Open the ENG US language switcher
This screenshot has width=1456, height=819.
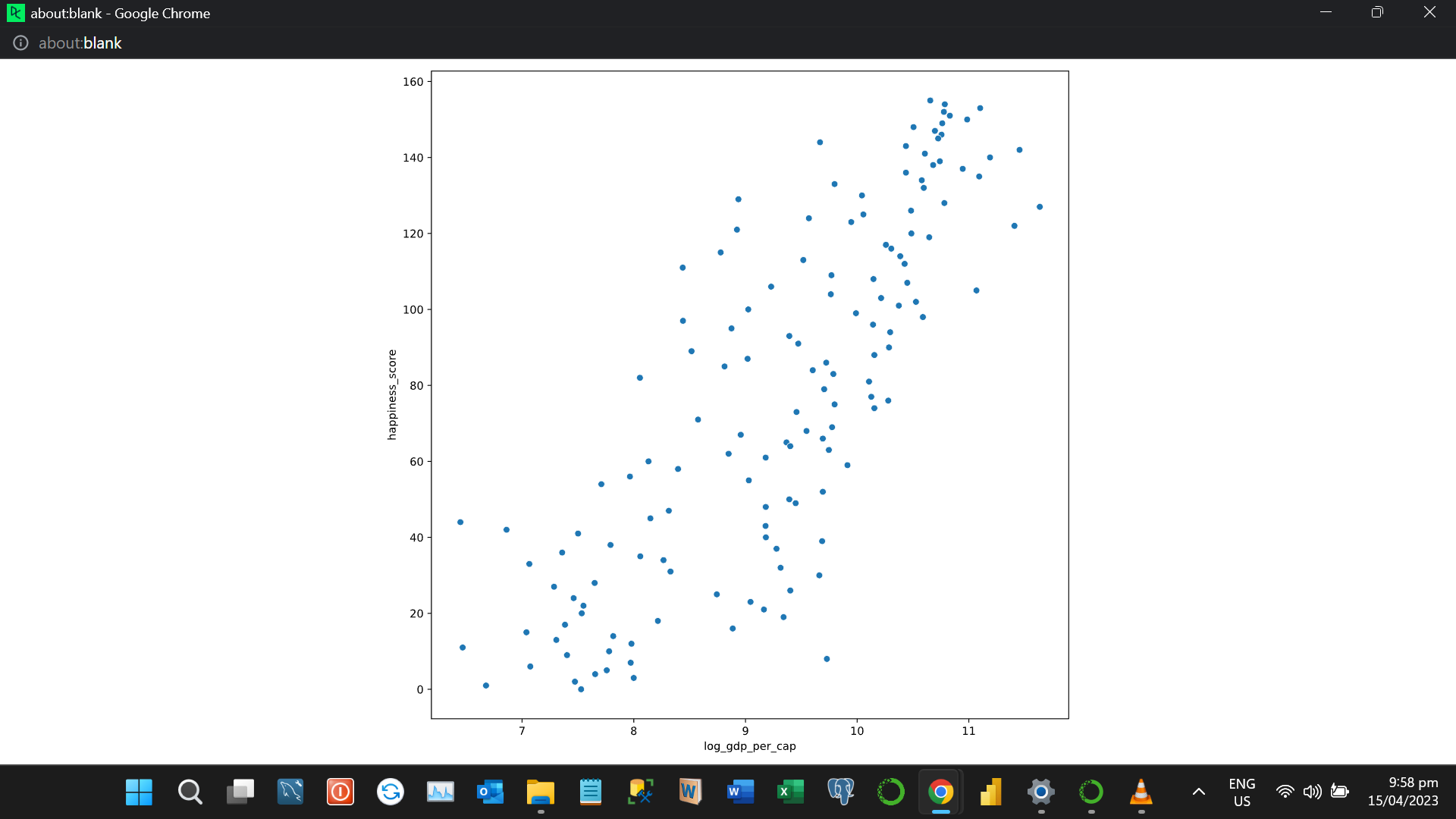point(1241,792)
